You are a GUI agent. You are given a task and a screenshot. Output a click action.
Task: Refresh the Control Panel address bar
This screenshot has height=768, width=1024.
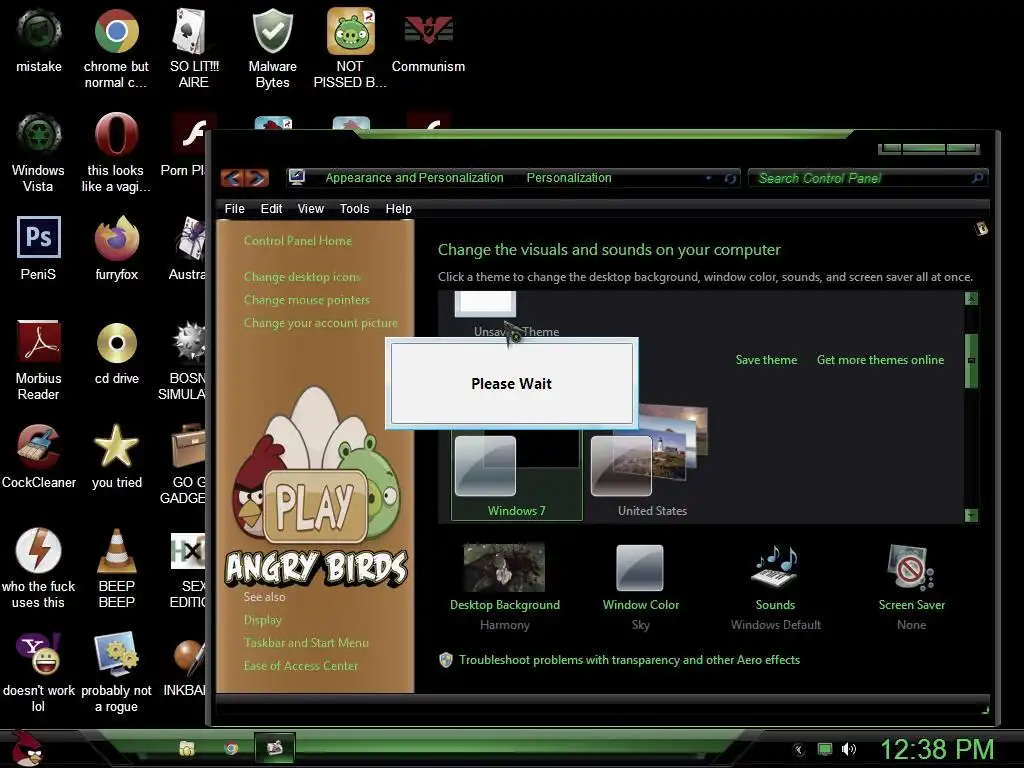(729, 178)
